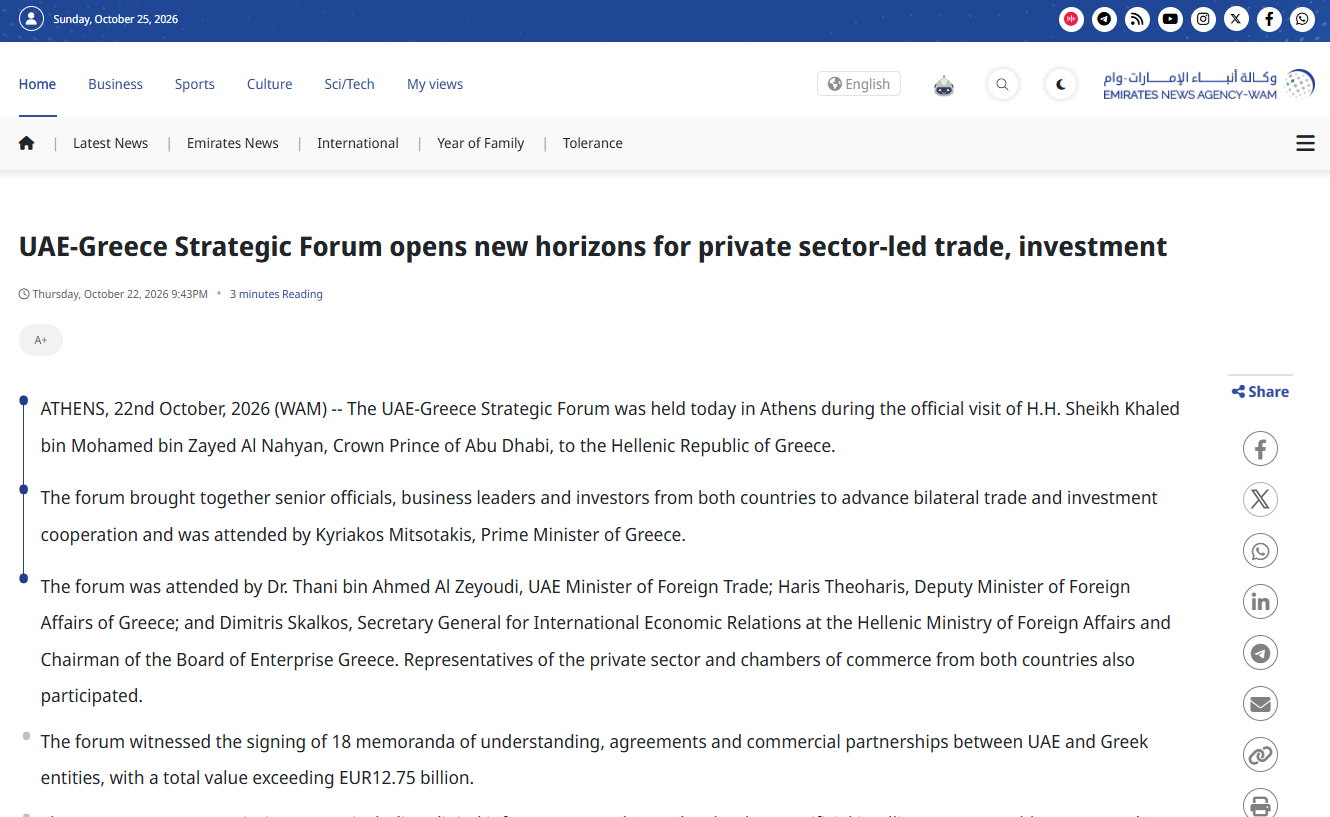1330x817 pixels.
Task: Share article on WhatsApp from sidebar
Action: coord(1260,551)
